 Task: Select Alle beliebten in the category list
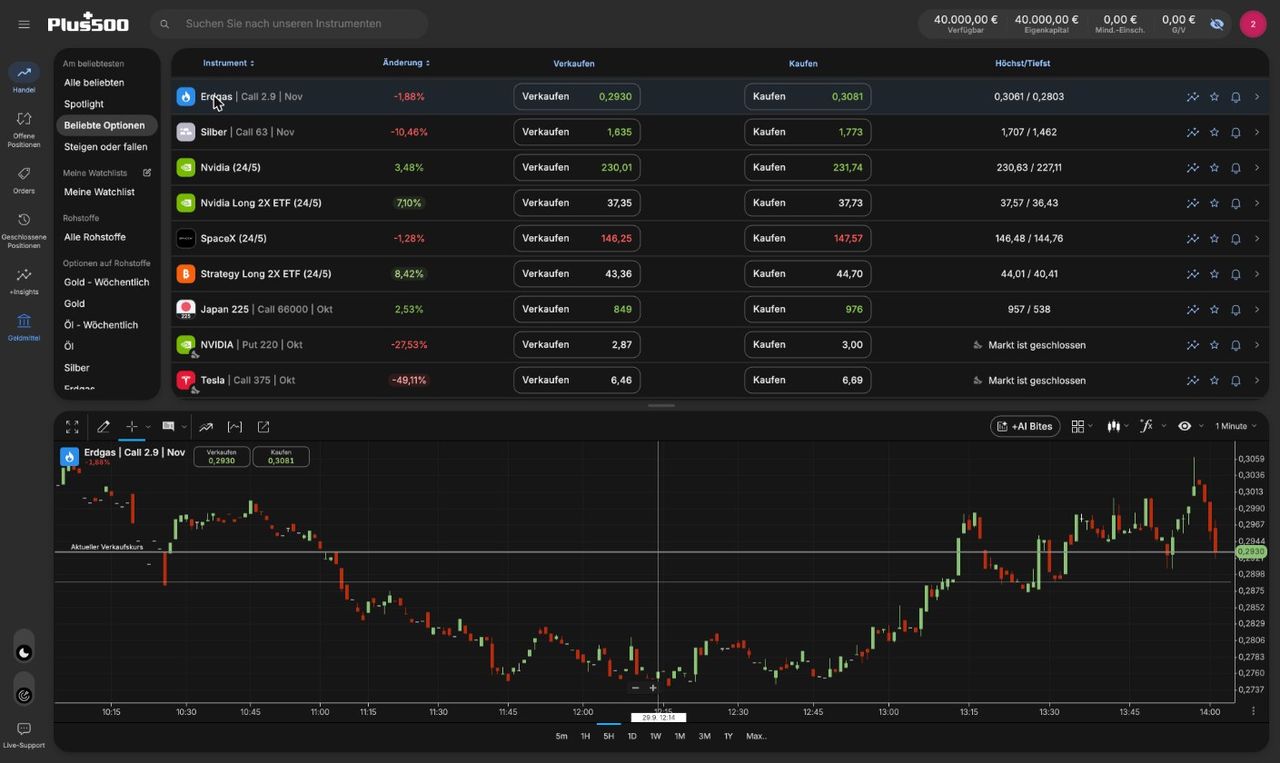tap(94, 83)
